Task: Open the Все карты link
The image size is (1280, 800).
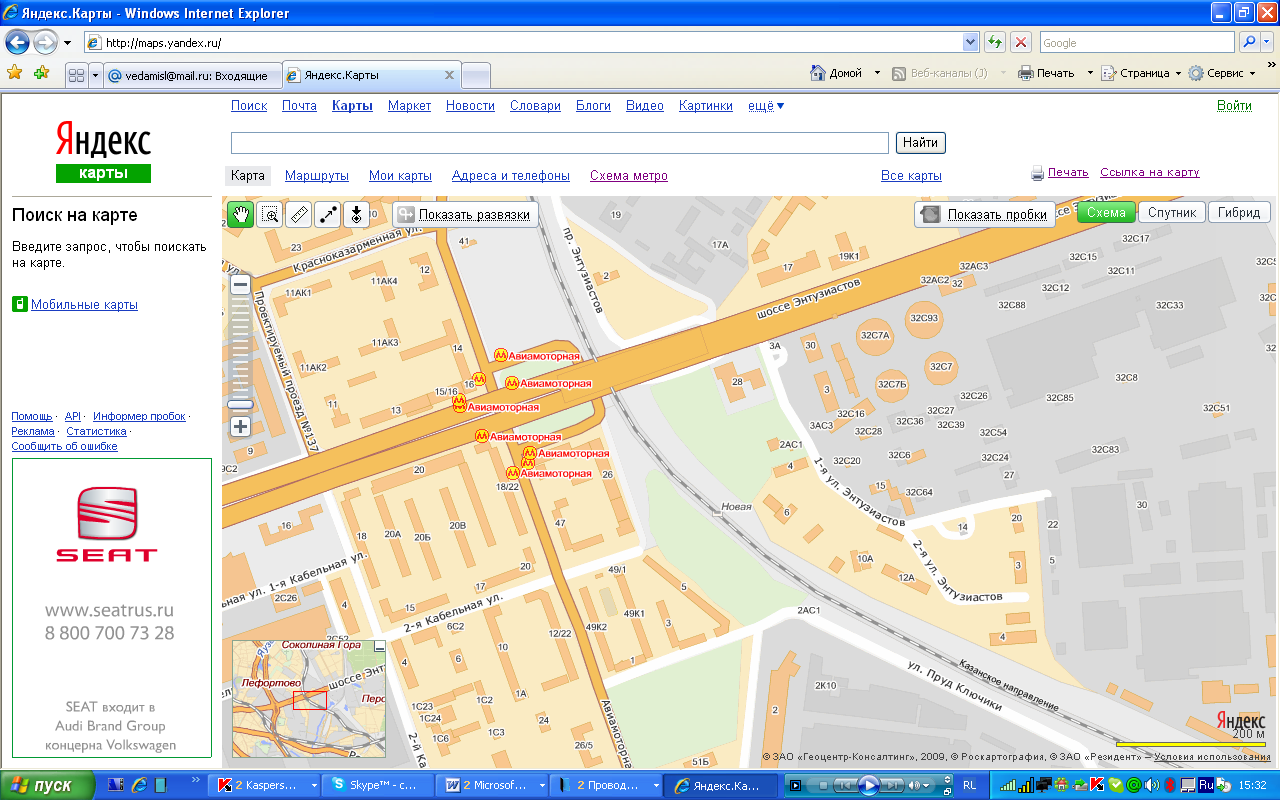Action: point(911,176)
